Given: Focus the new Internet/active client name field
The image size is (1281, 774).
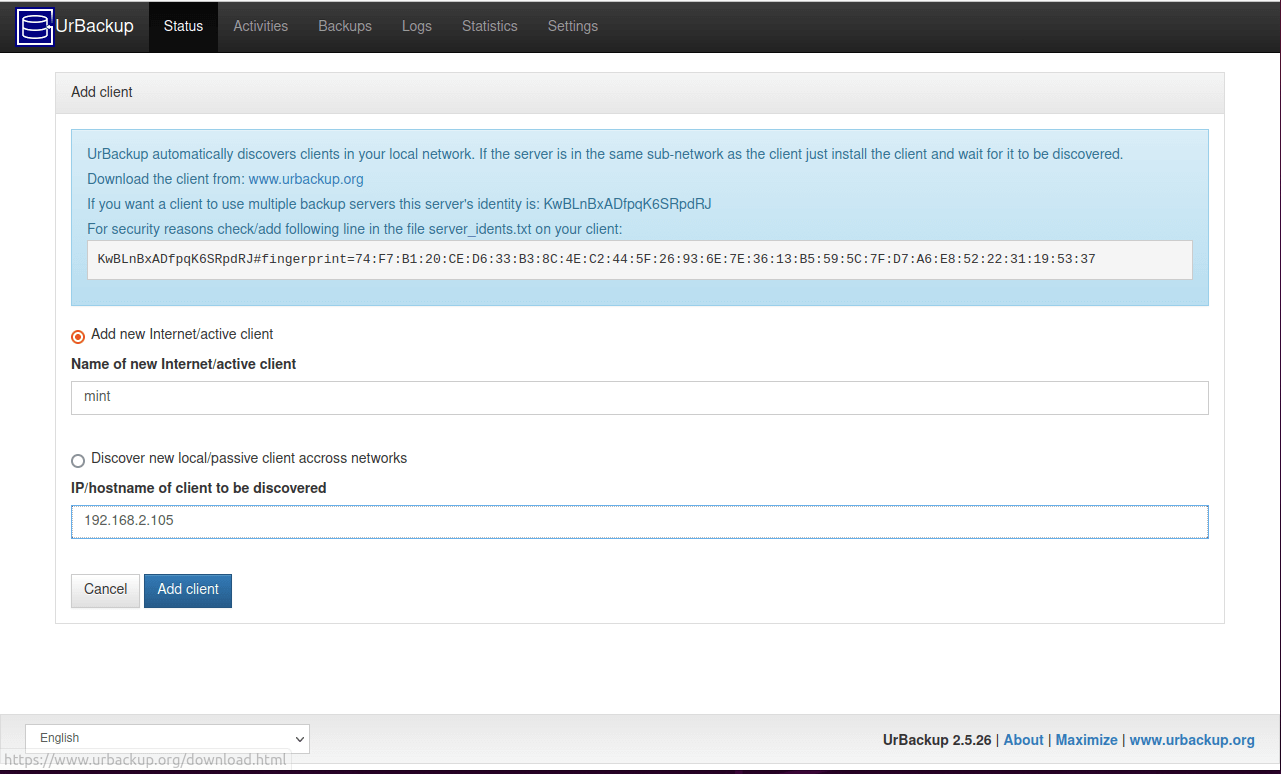Looking at the screenshot, I should click(x=640, y=397).
